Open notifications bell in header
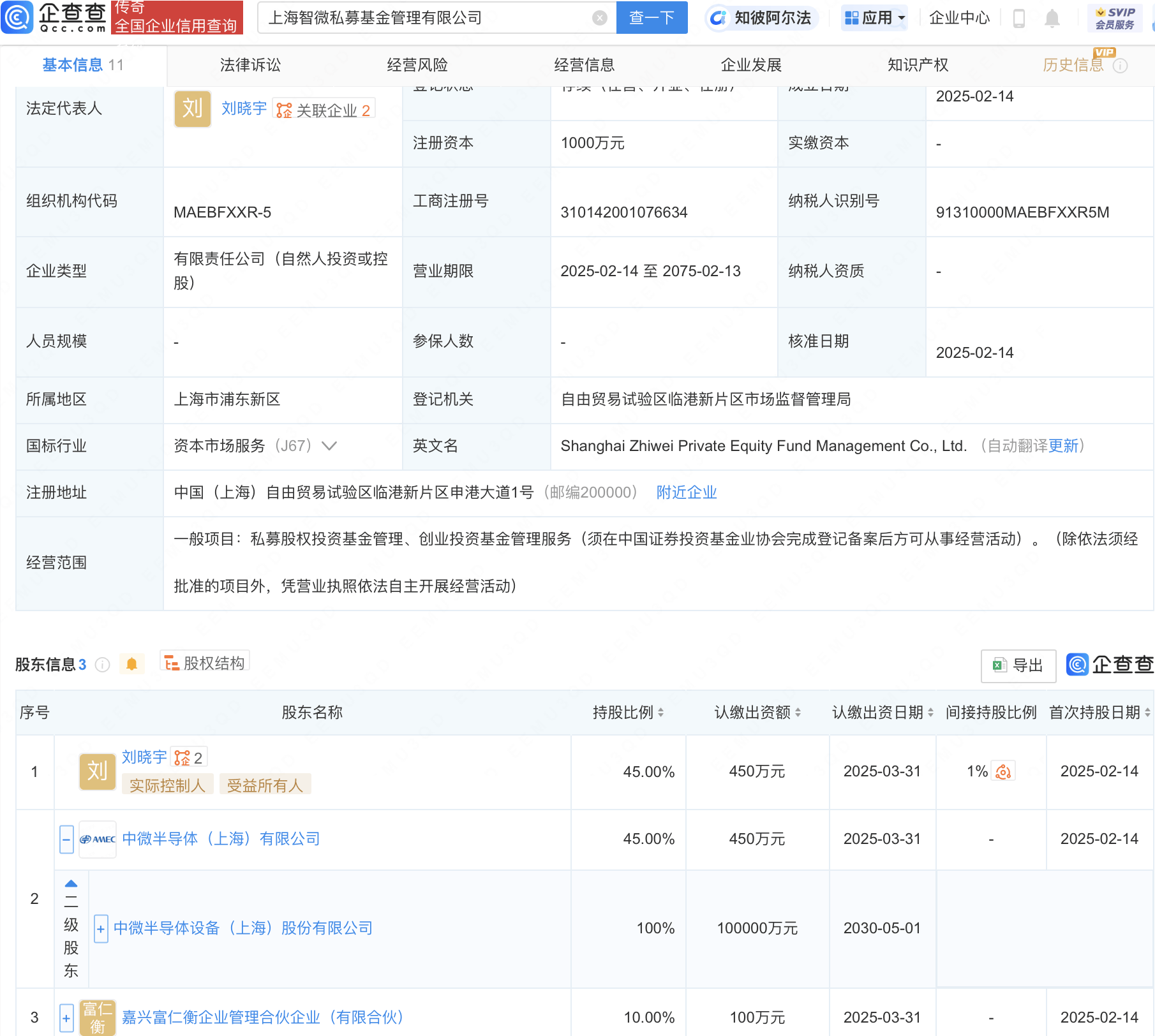The image size is (1155, 1036). (x=1052, y=18)
